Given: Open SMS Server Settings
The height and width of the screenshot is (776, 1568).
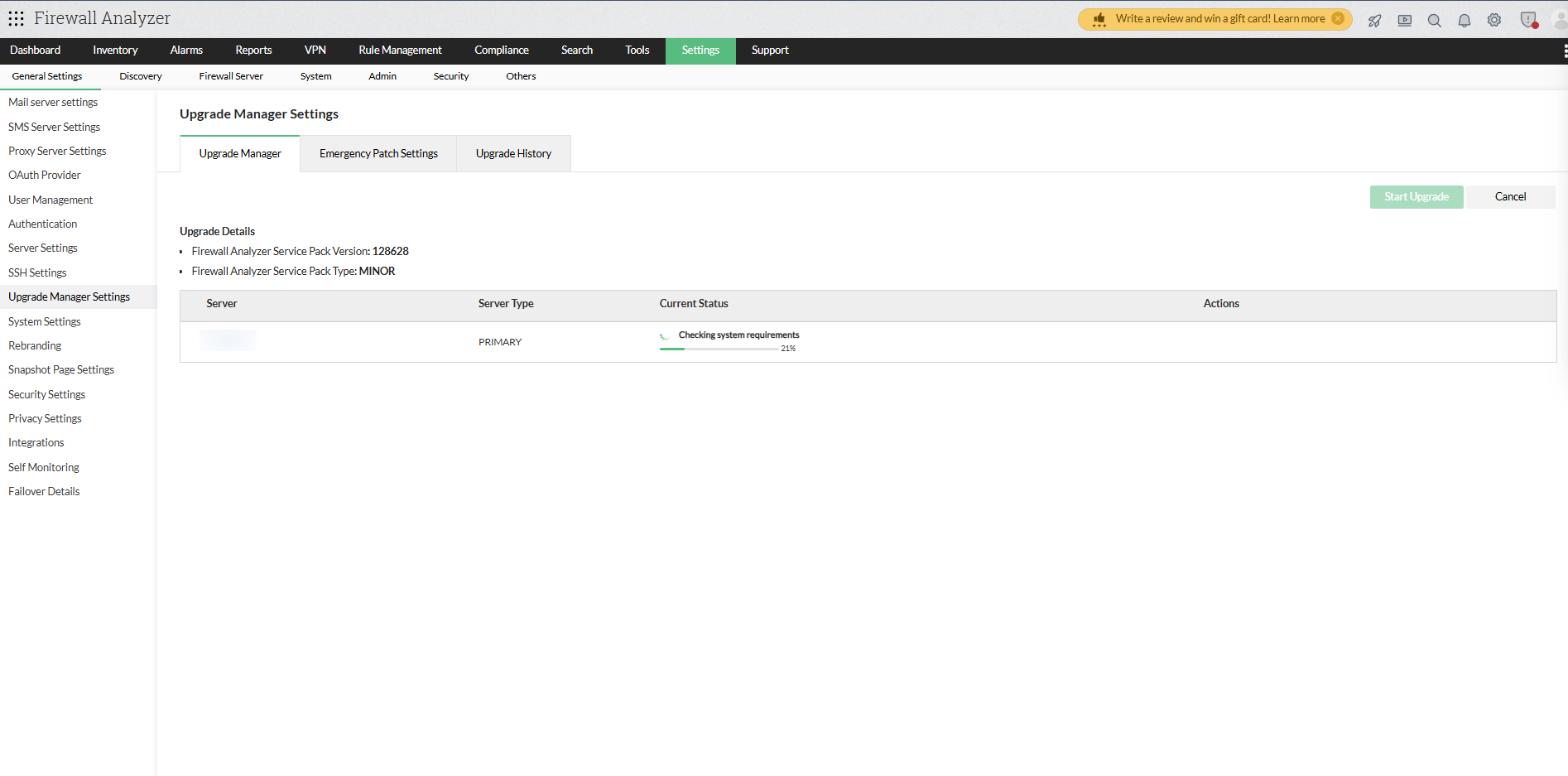Looking at the screenshot, I should click(54, 127).
